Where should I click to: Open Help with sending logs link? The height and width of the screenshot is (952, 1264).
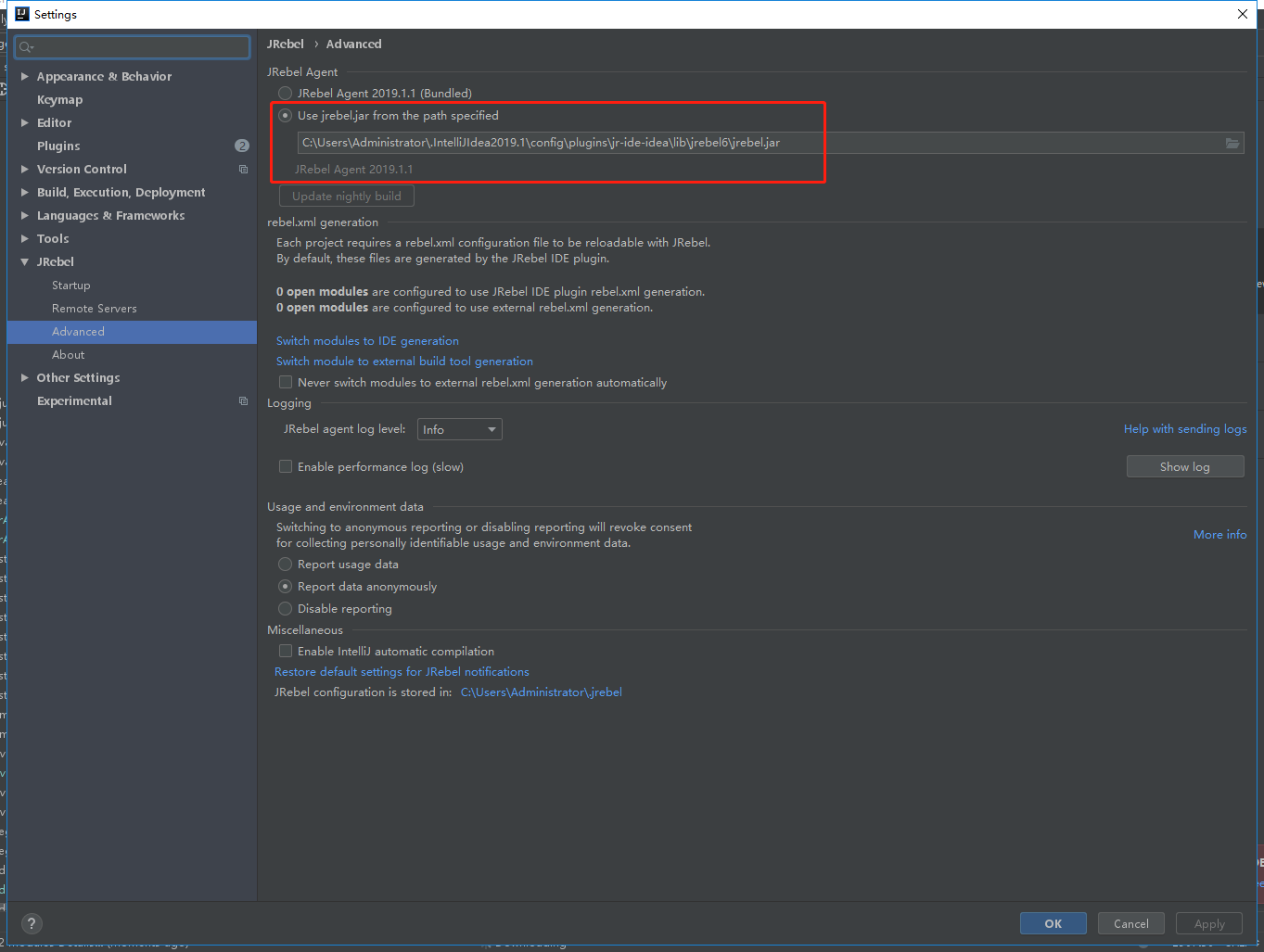pyautogui.click(x=1185, y=428)
